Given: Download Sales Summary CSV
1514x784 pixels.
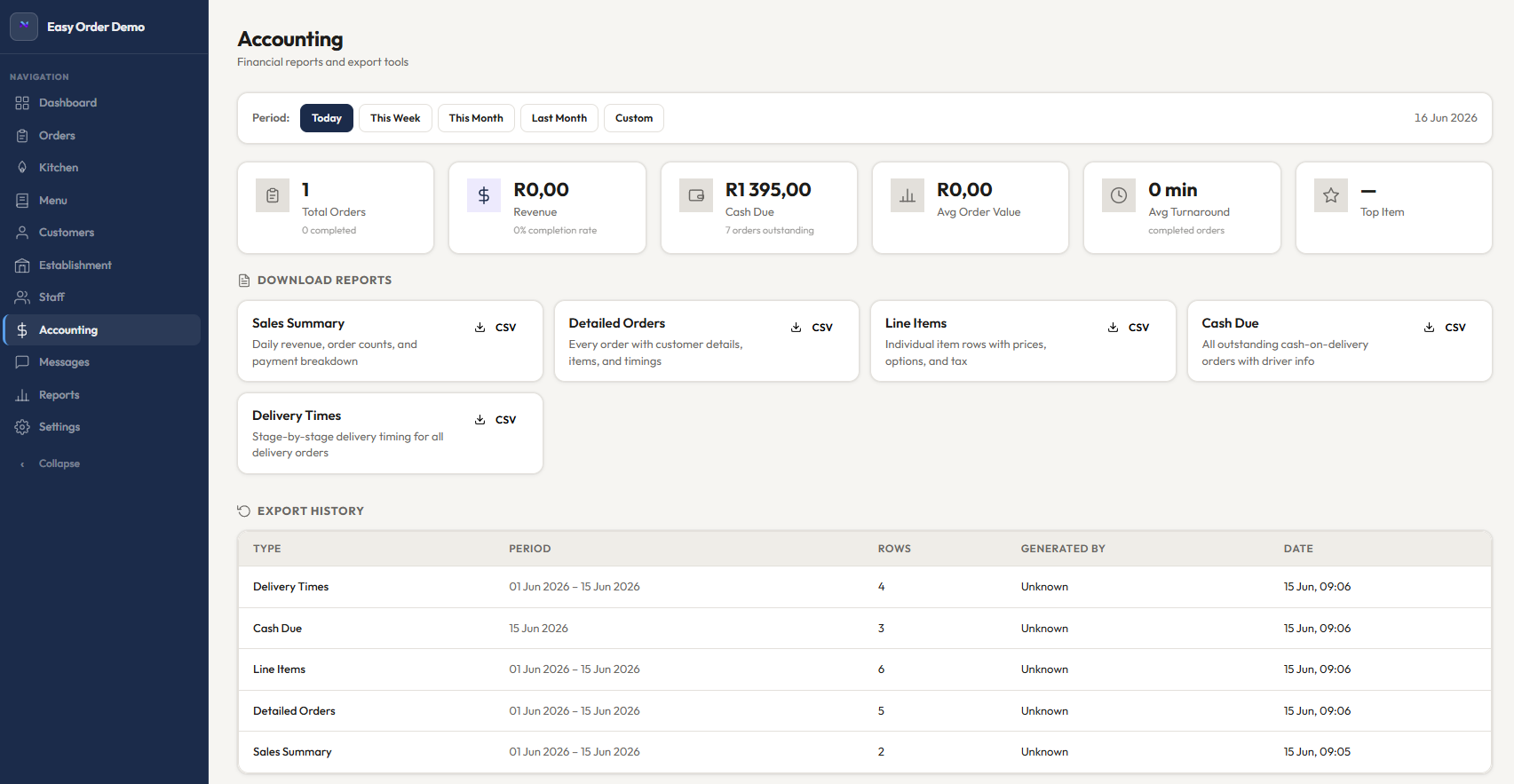Looking at the screenshot, I should 495,328.
